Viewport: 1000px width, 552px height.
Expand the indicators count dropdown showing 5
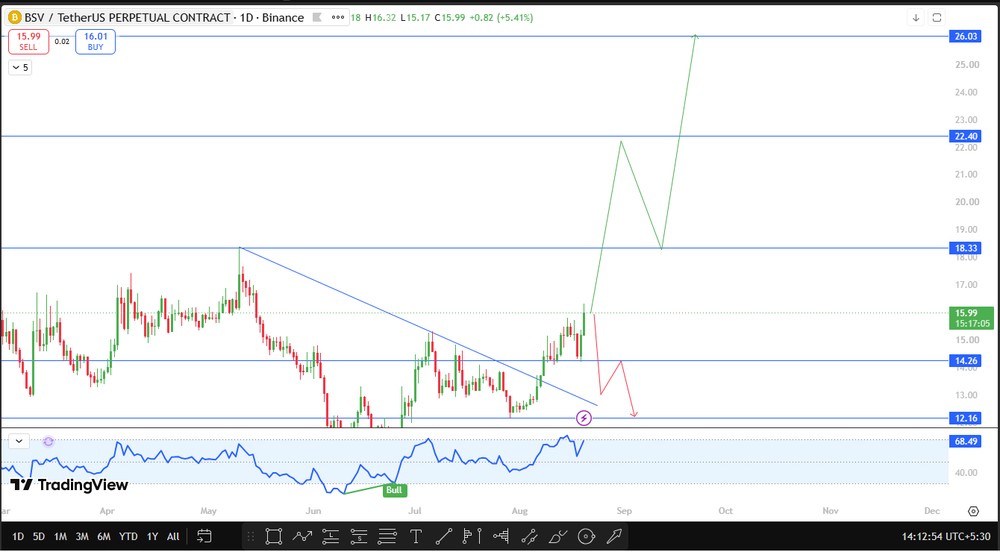20,68
